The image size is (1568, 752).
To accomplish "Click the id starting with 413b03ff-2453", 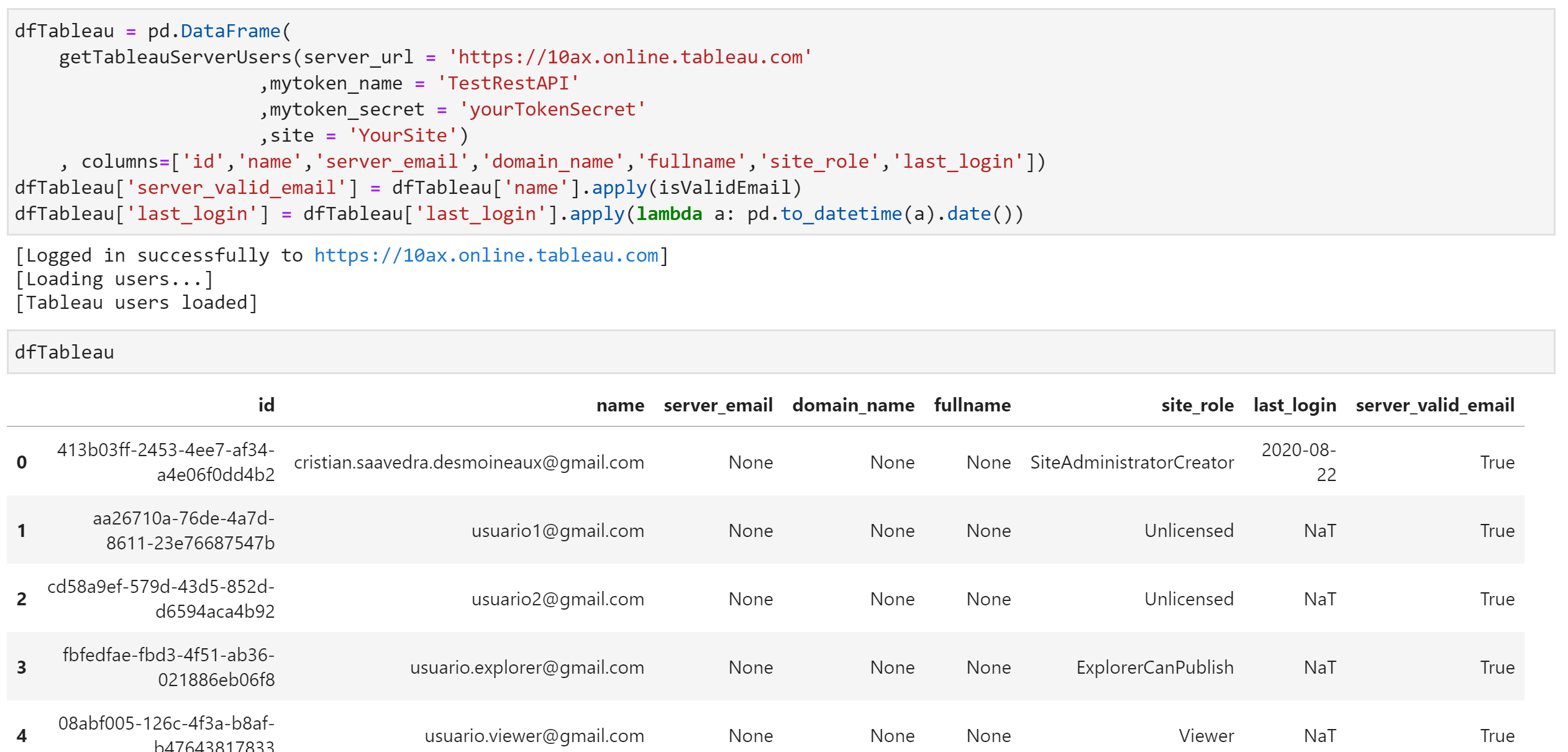I will point(166,462).
